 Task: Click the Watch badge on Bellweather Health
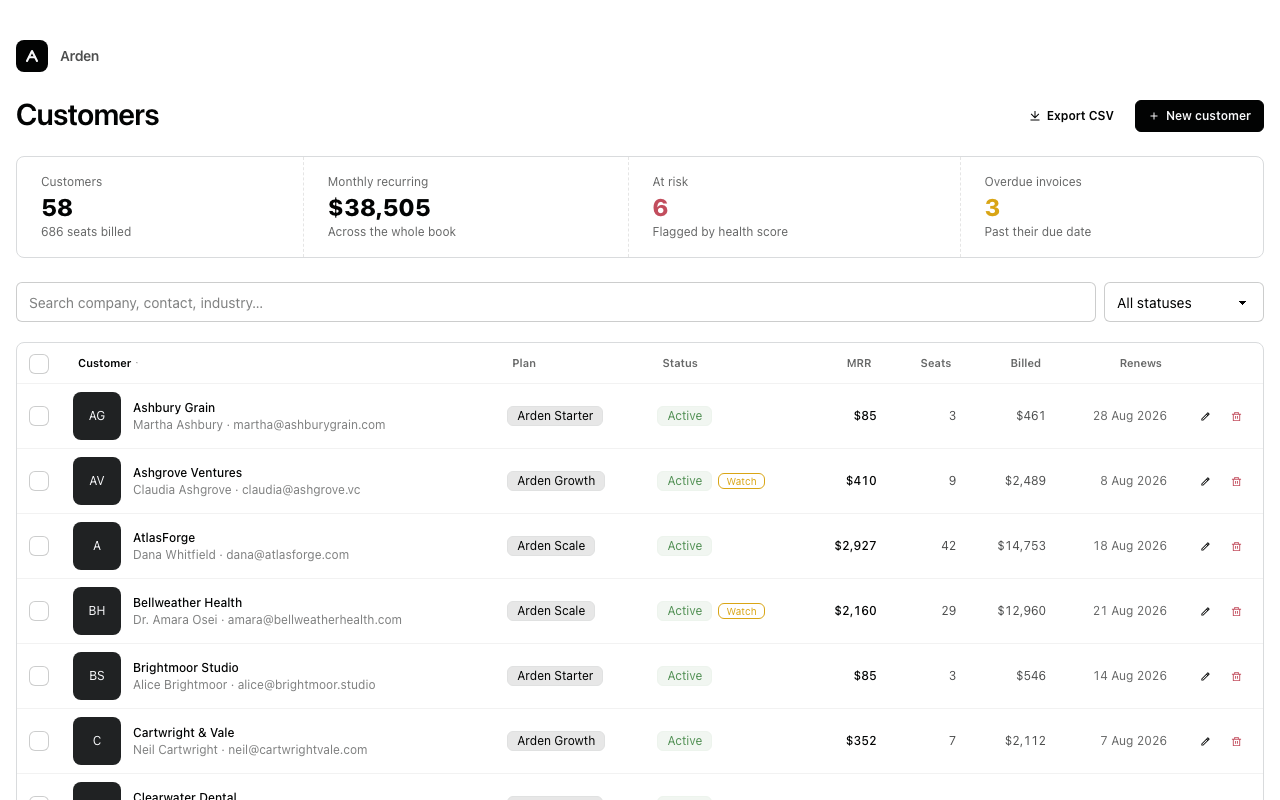741,611
